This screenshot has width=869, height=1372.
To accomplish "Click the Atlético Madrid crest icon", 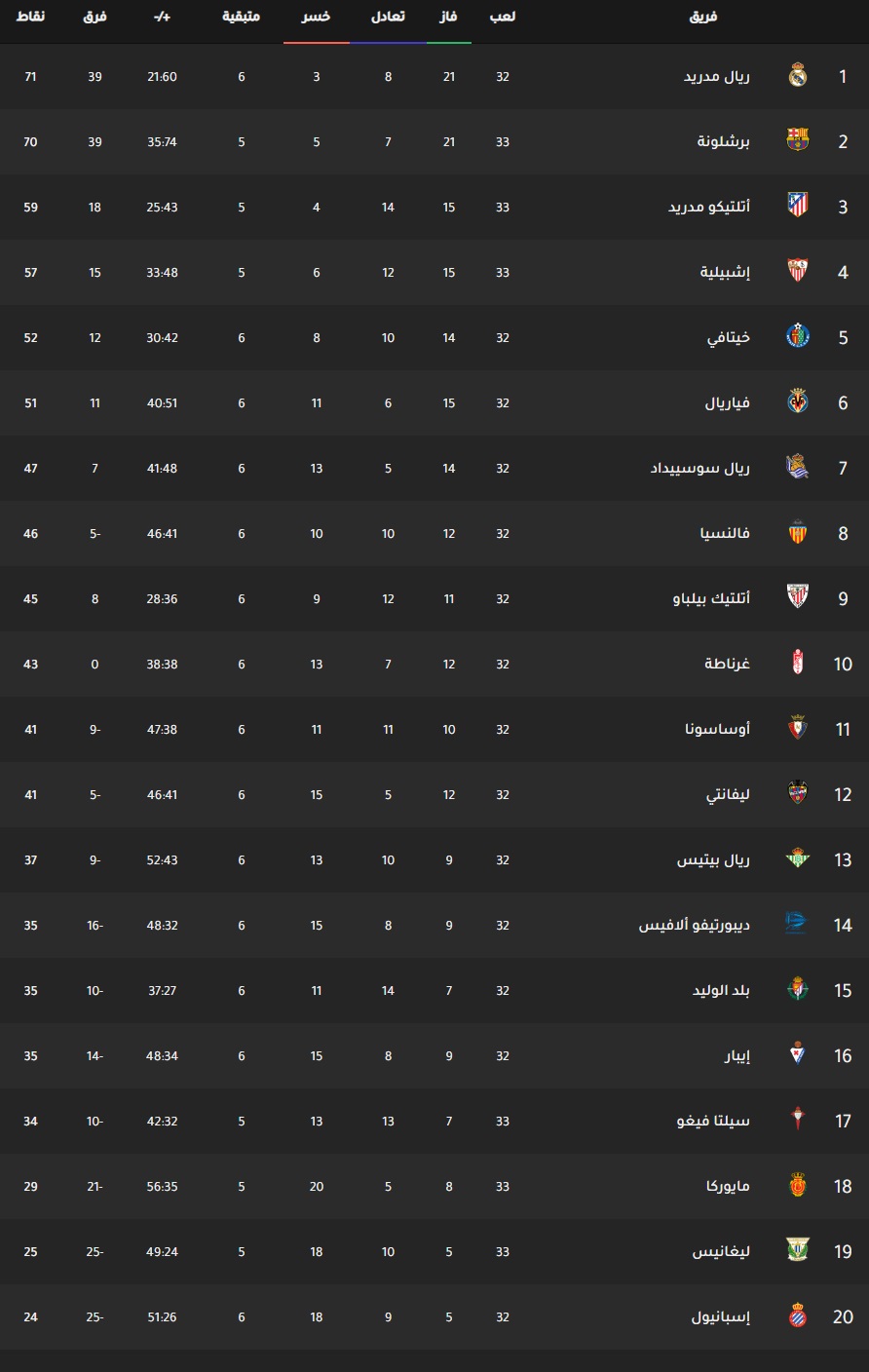I will [x=798, y=207].
